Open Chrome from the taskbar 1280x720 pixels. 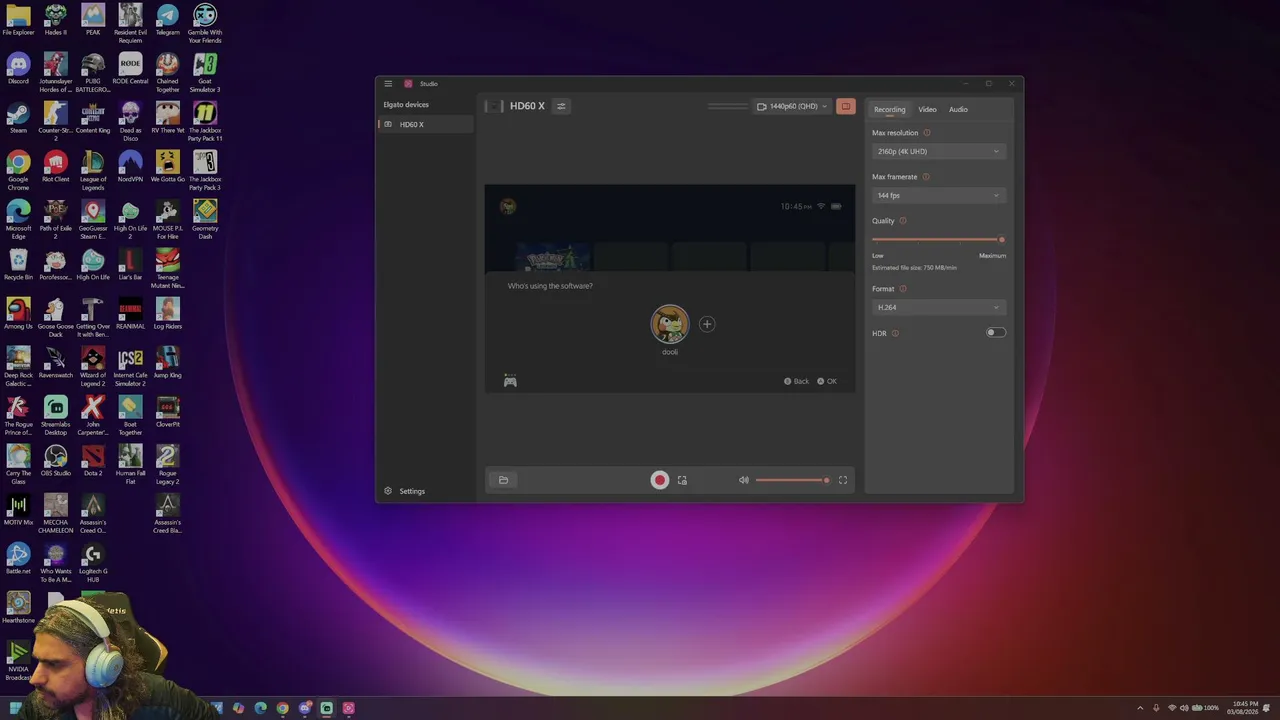[282, 708]
